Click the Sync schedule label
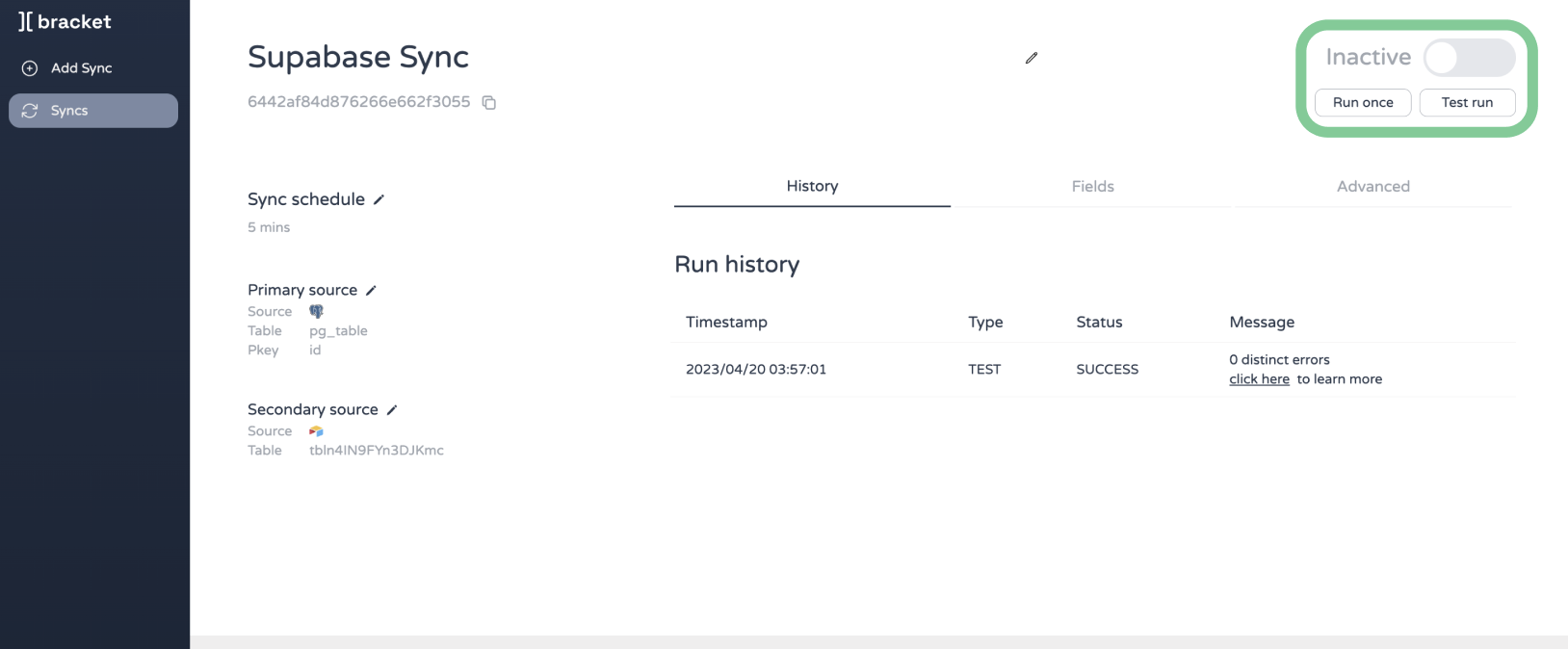 306,199
